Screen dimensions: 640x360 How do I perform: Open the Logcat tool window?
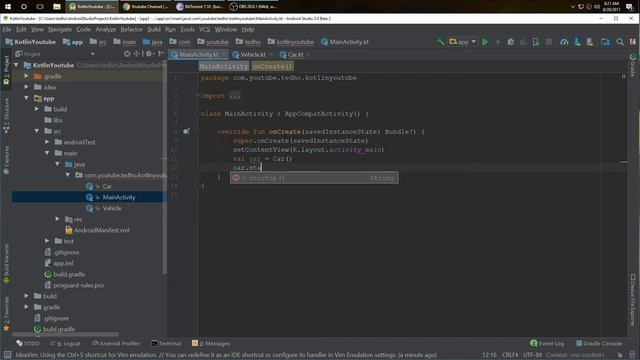click(x=65, y=343)
